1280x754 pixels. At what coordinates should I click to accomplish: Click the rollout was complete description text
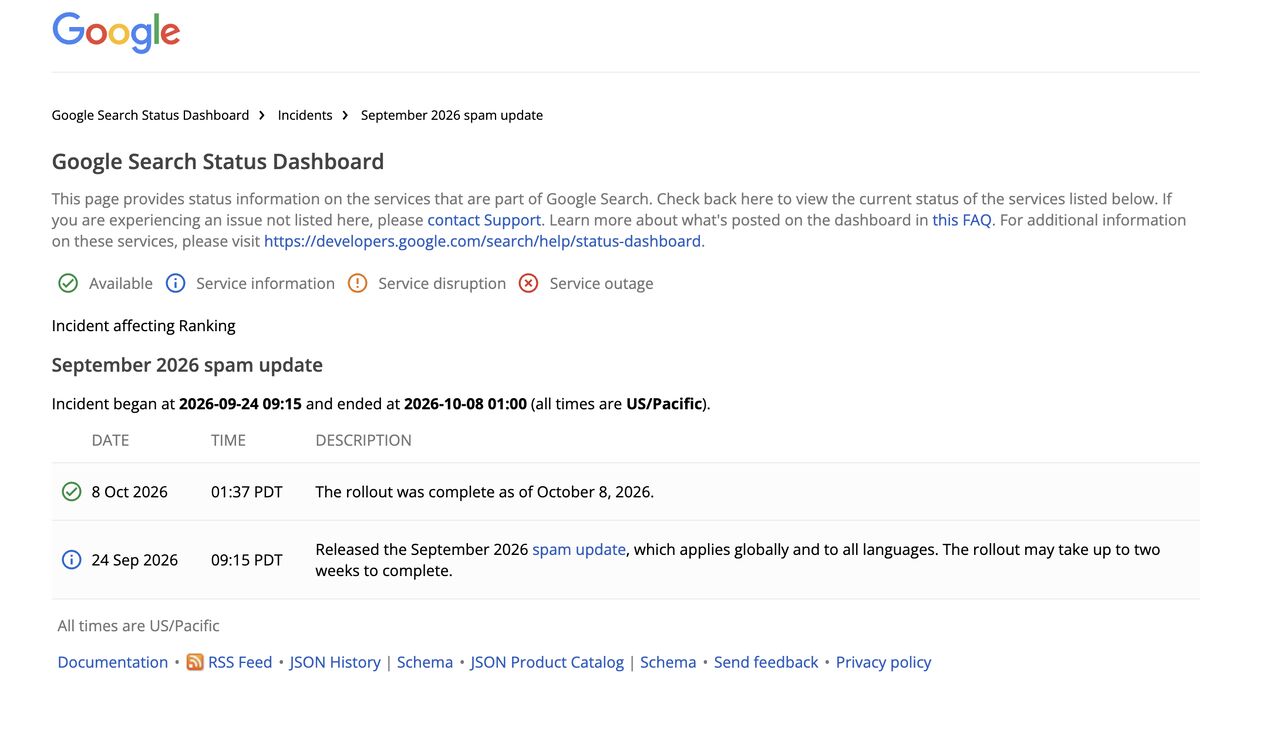[x=485, y=492]
